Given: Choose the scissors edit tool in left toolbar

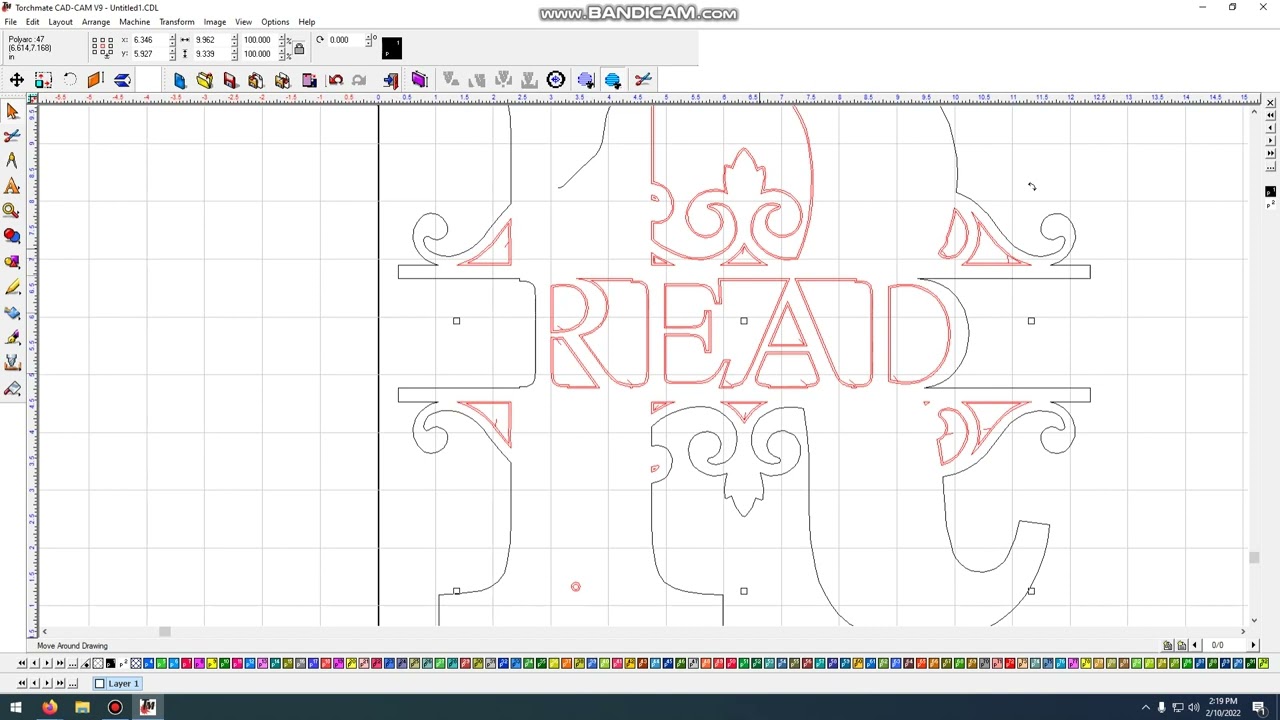Looking at the screenshot, I should pyautogui.click(x=12, y=135).
